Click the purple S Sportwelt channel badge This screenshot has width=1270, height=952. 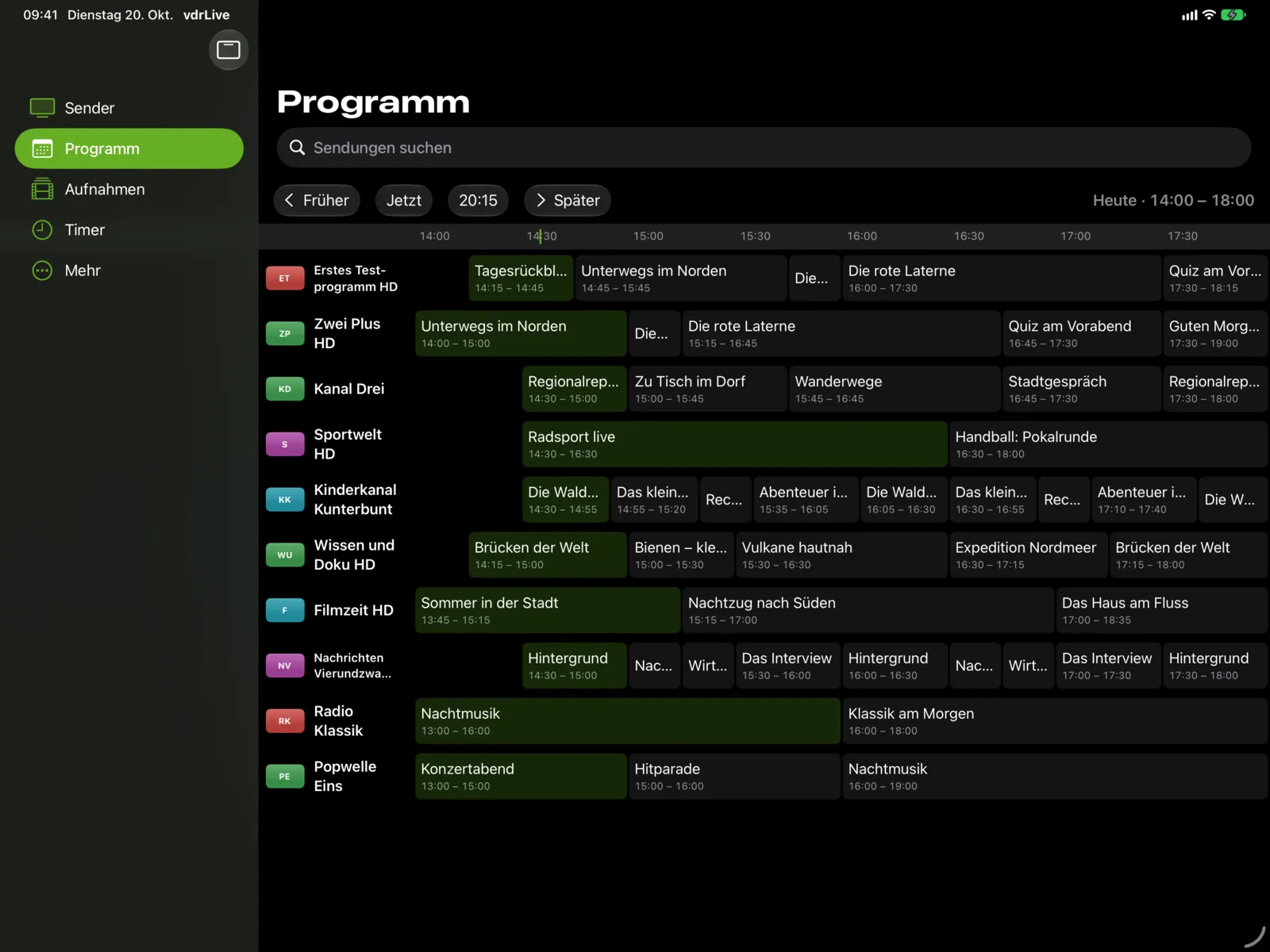point(285,444)
